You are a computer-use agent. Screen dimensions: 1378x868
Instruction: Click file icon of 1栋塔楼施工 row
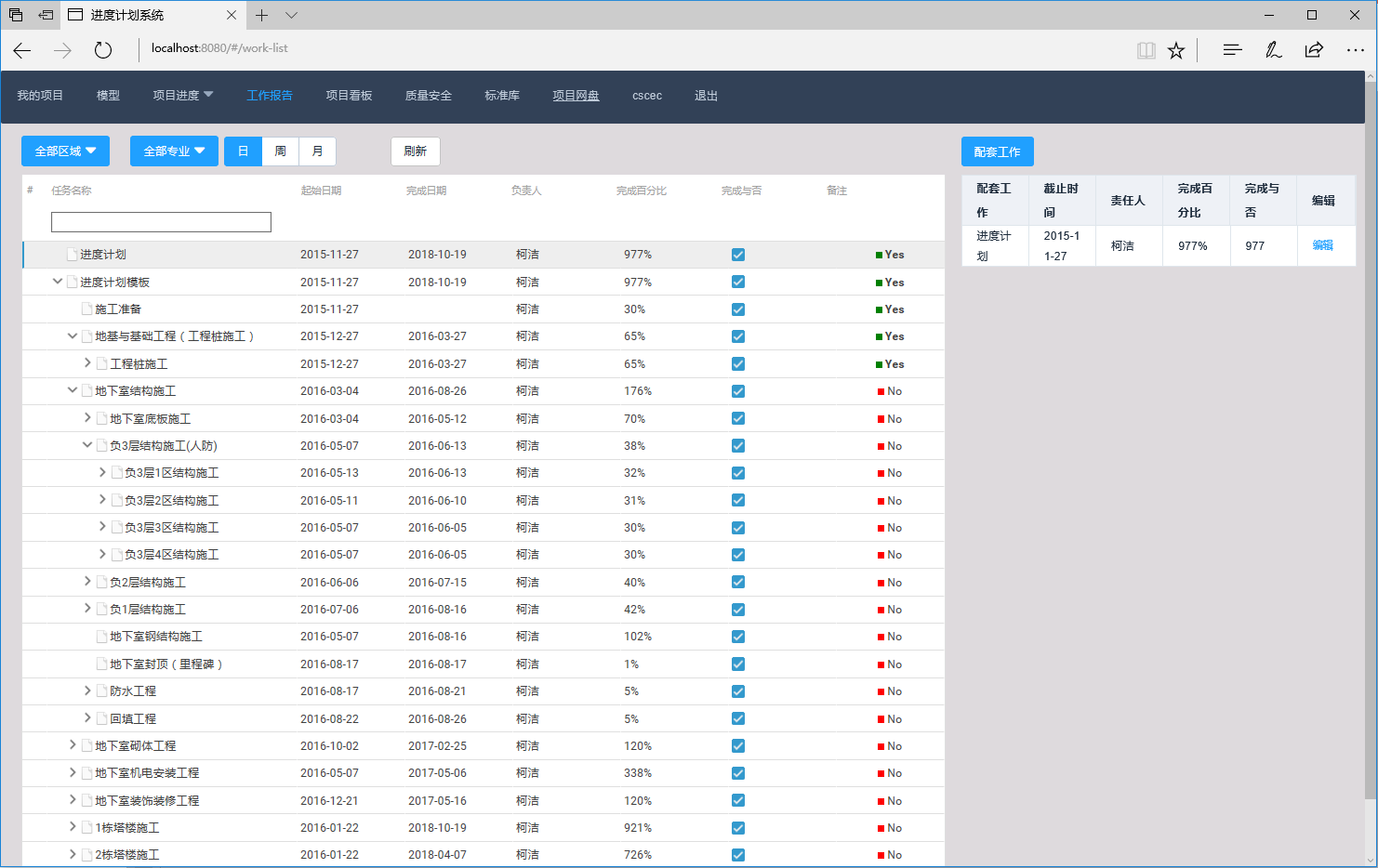click(86, 827)
